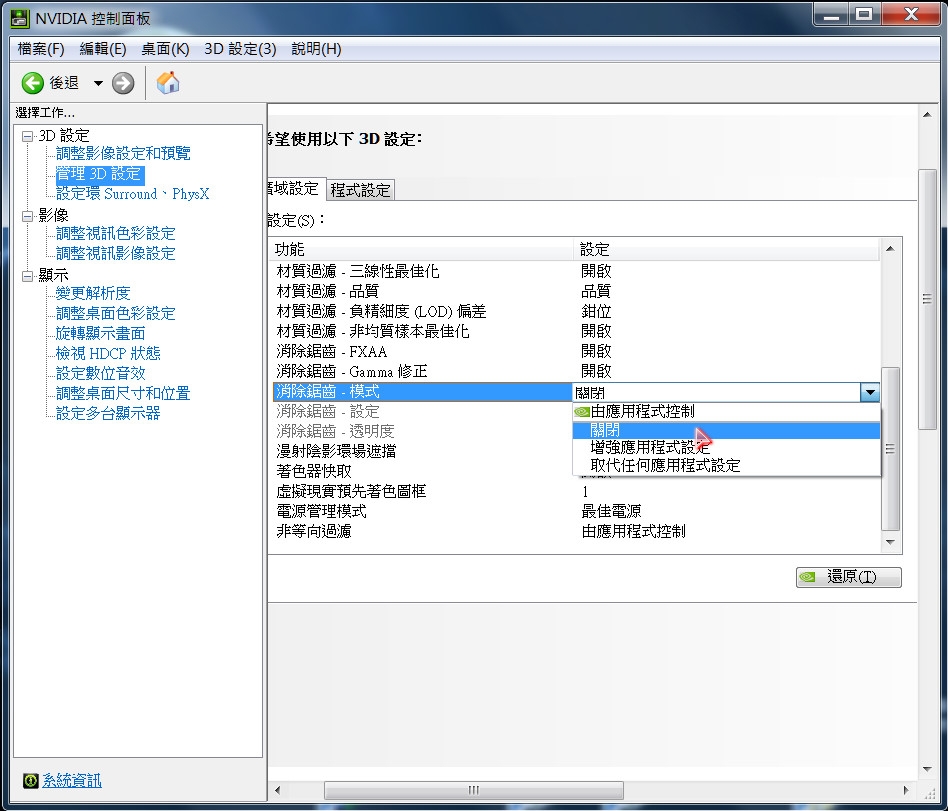
Task: Open 調整桌面尺寸和位置 page
Action: pos(123,394)
